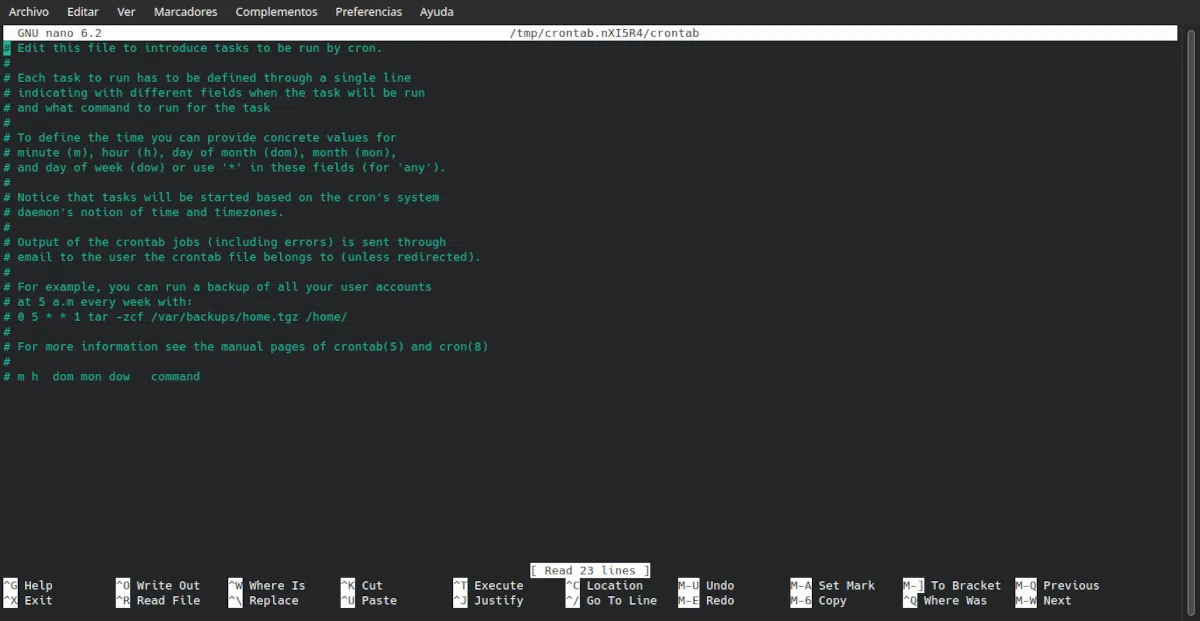Screen dimensions: 1200x621
Task: Click the ^W Where Is shortcut
Action: (x=267, y=586)
